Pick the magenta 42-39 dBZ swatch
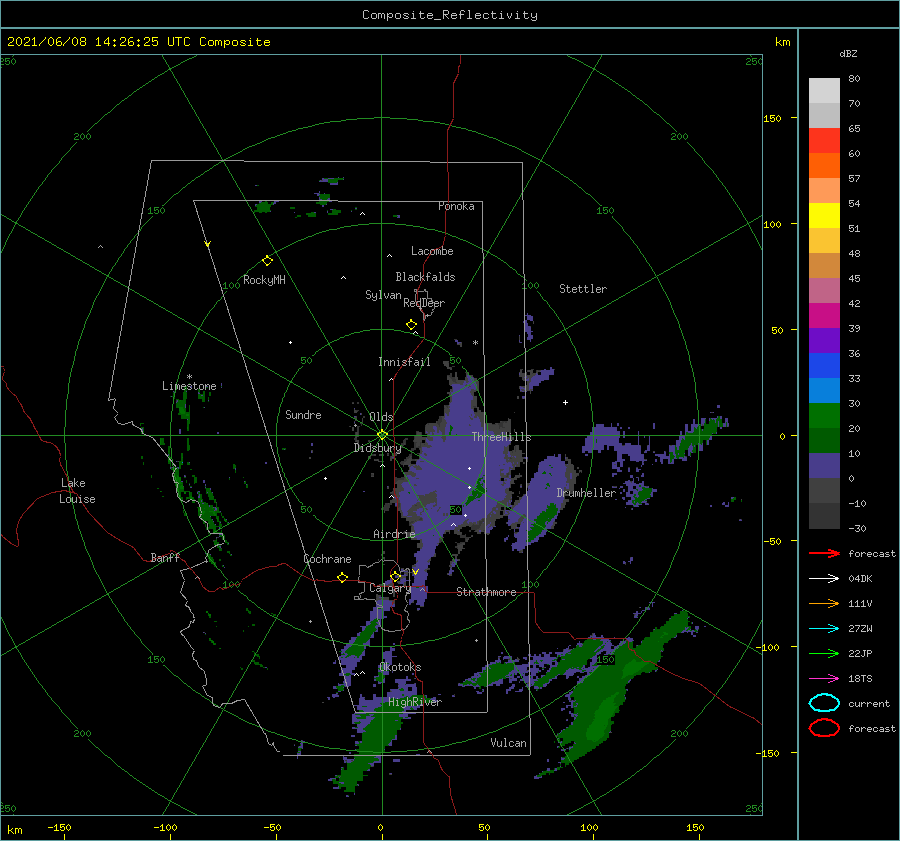Screen dimensions: 900x841 pyautogui.click(x=824, y=316)
